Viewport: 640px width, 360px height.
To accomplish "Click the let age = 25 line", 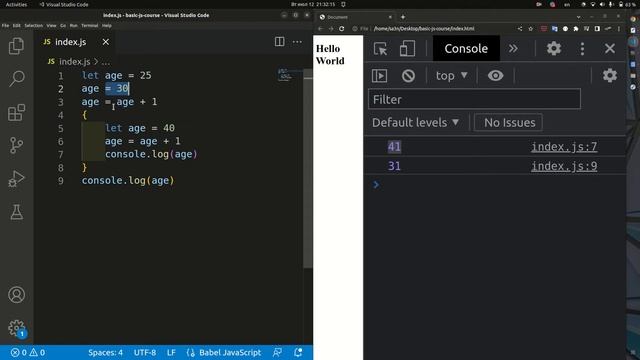I will 116,76.
